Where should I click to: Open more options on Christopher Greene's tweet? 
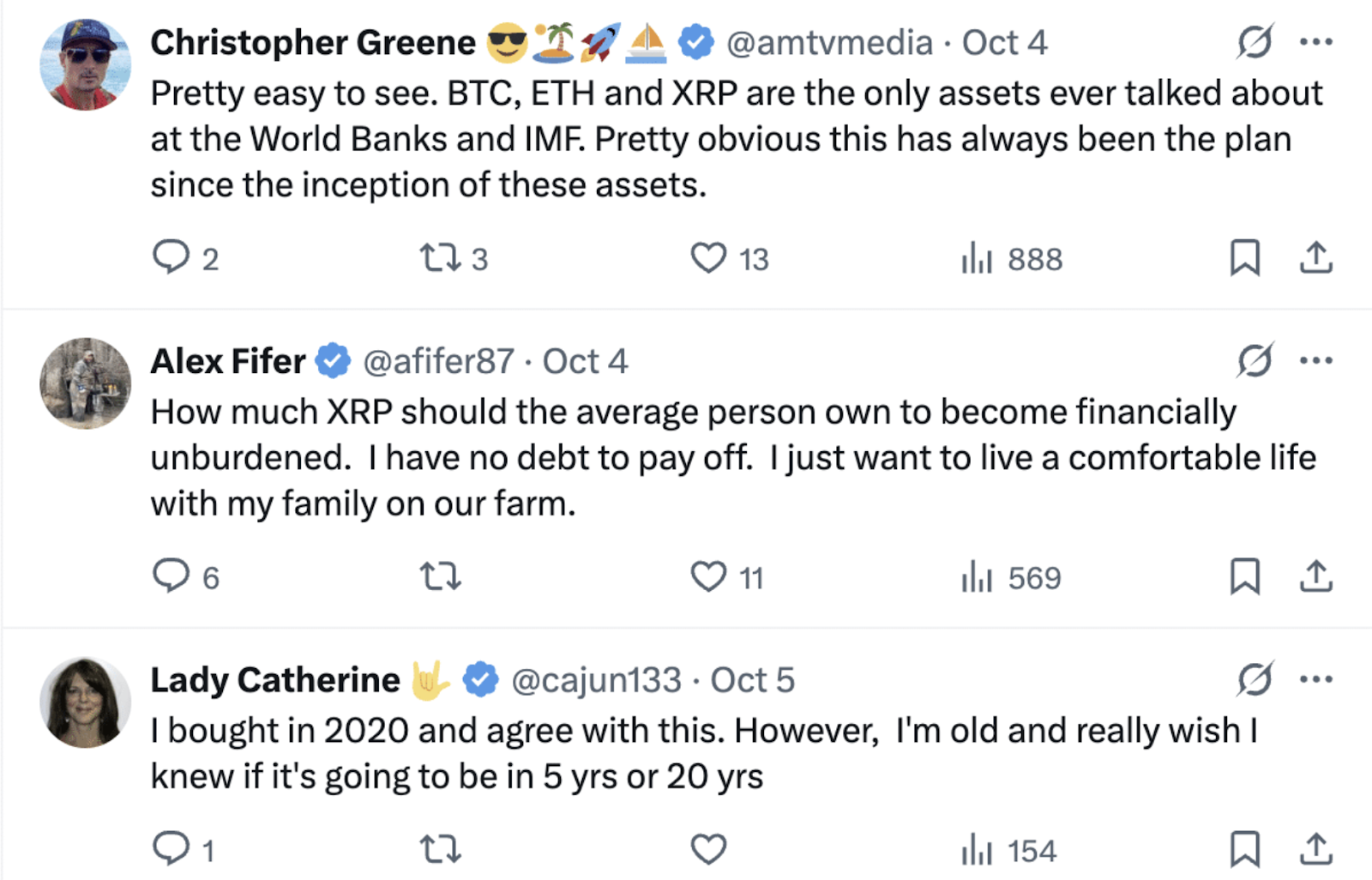(1315, 42)
